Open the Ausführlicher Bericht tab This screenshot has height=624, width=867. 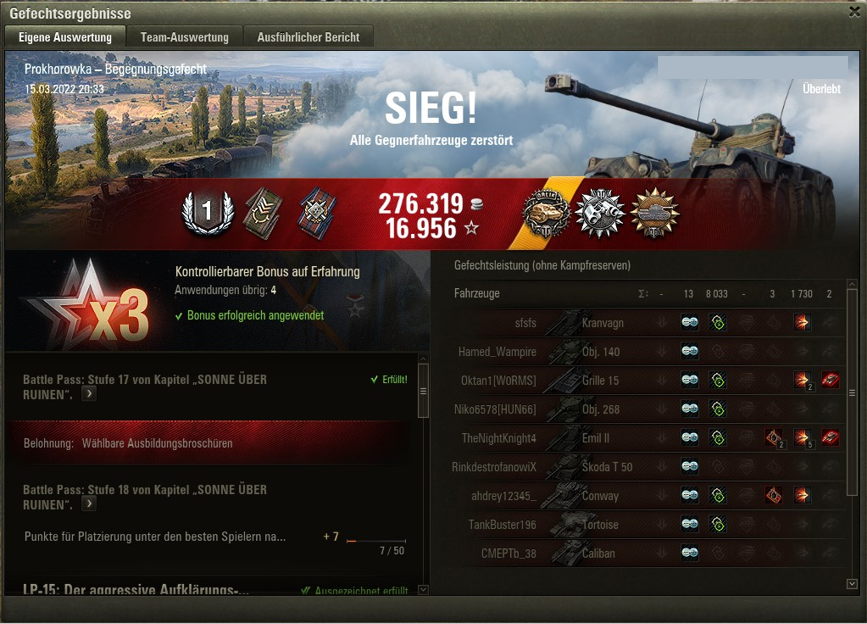[x=308, y=37]
